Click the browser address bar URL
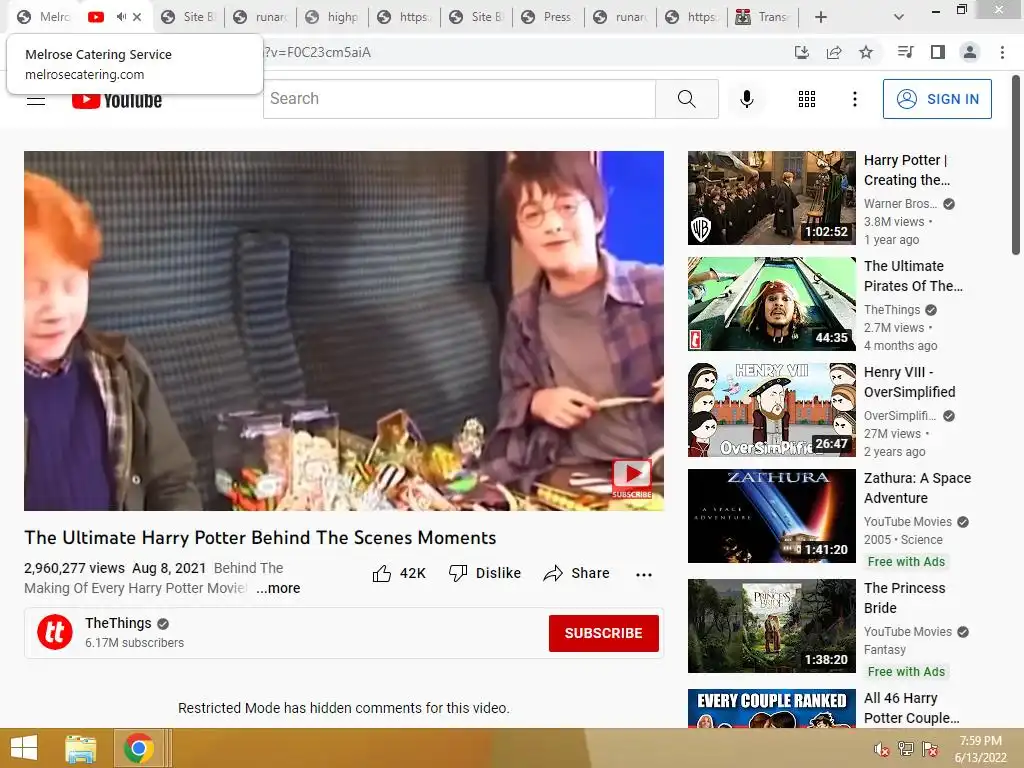 pyautogui.click(x=317, y=52)
